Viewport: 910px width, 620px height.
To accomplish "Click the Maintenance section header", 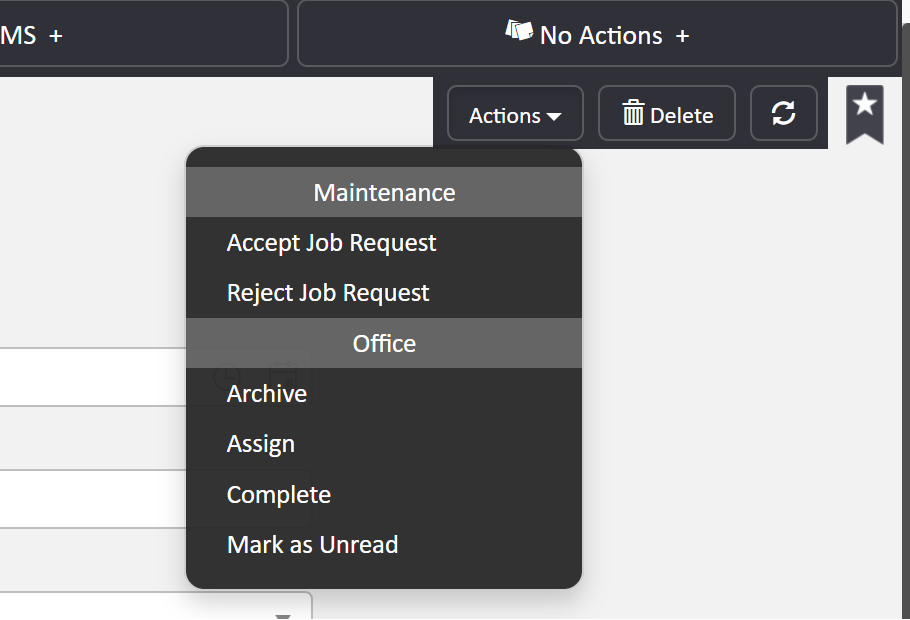I will 384,192.
